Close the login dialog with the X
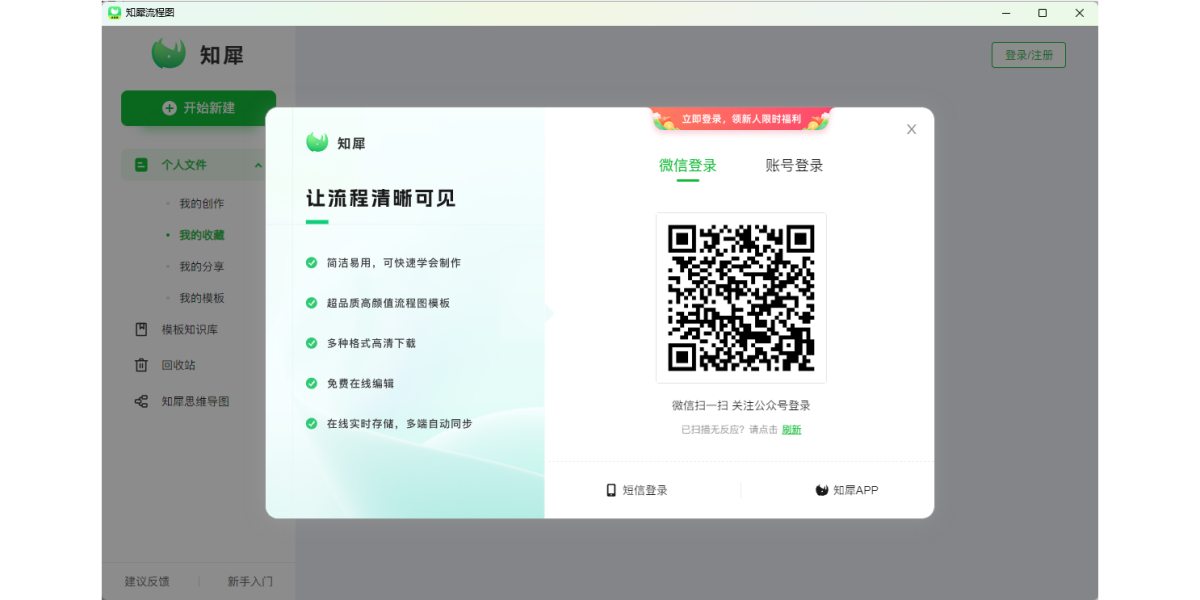1200x600 pixels. (x=911, y=129)
